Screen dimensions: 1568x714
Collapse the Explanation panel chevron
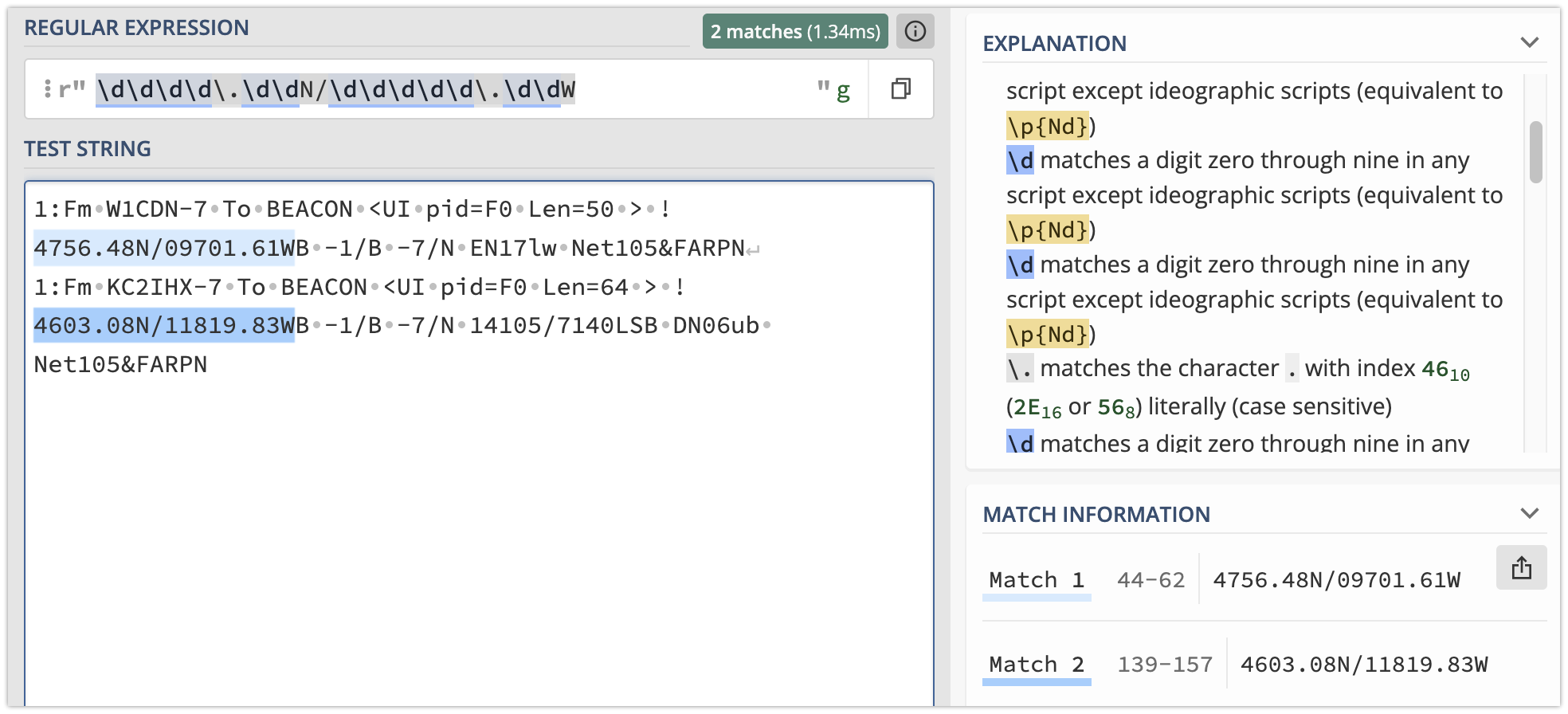coord(1528,42)
